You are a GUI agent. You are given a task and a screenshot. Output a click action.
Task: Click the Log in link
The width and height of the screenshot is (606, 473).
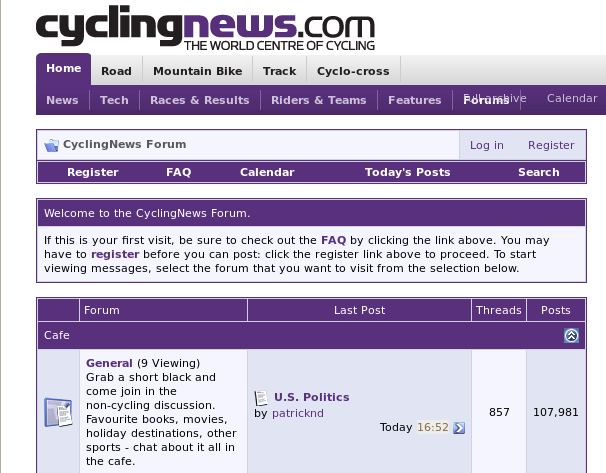coord(487,145)
